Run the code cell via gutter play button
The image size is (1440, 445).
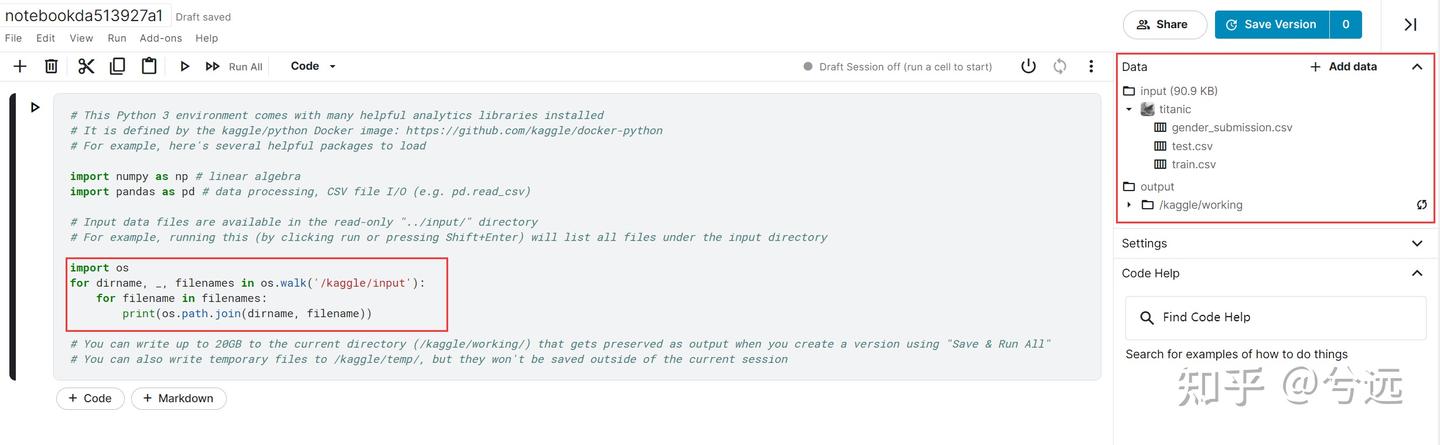click(35, 107)
